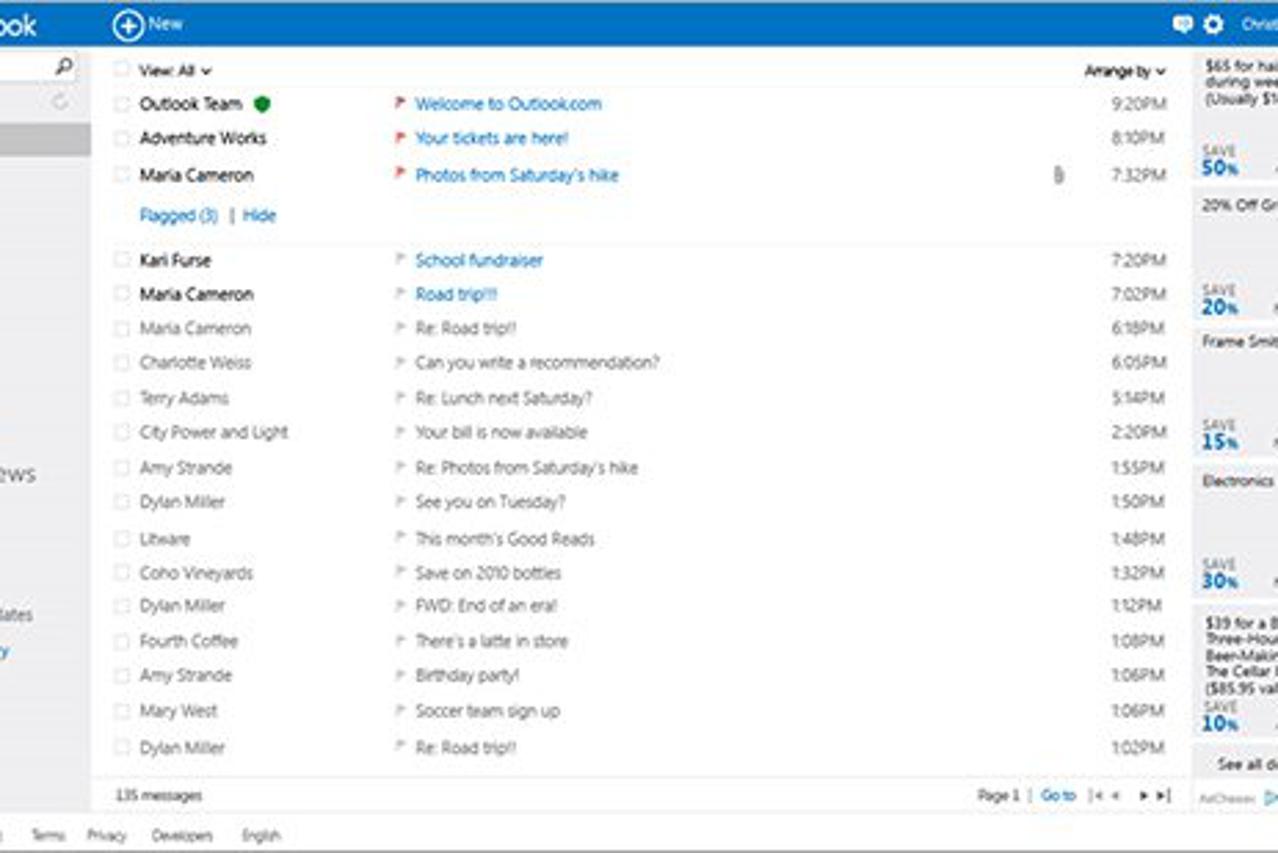The image size is (1278, 853).
Task: Open the Flagged (3) link
Action: coord(178,215)
